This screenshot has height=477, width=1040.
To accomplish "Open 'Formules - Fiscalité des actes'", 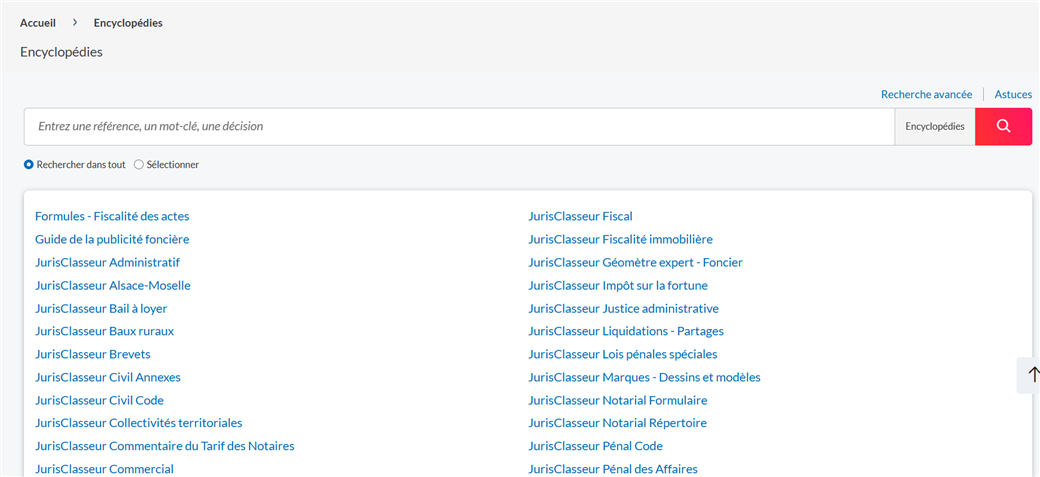I will pos(112,216).
